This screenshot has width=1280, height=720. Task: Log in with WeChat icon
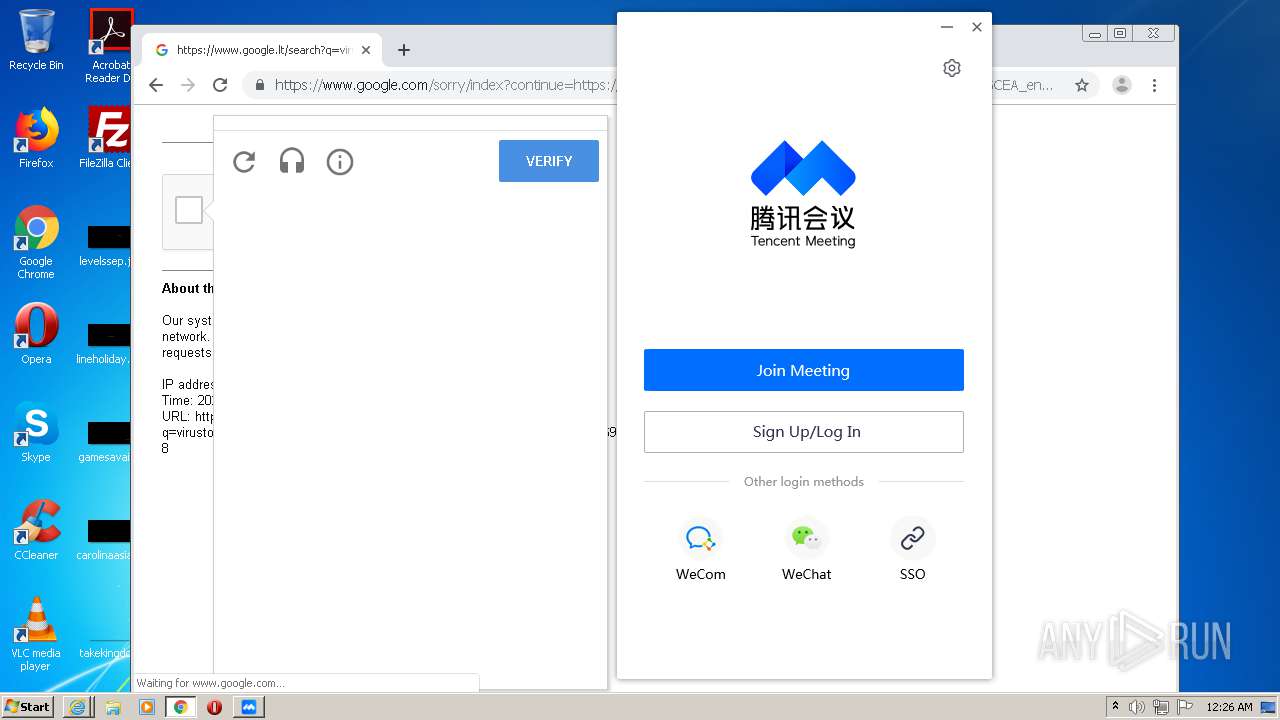tap(806, 538)
